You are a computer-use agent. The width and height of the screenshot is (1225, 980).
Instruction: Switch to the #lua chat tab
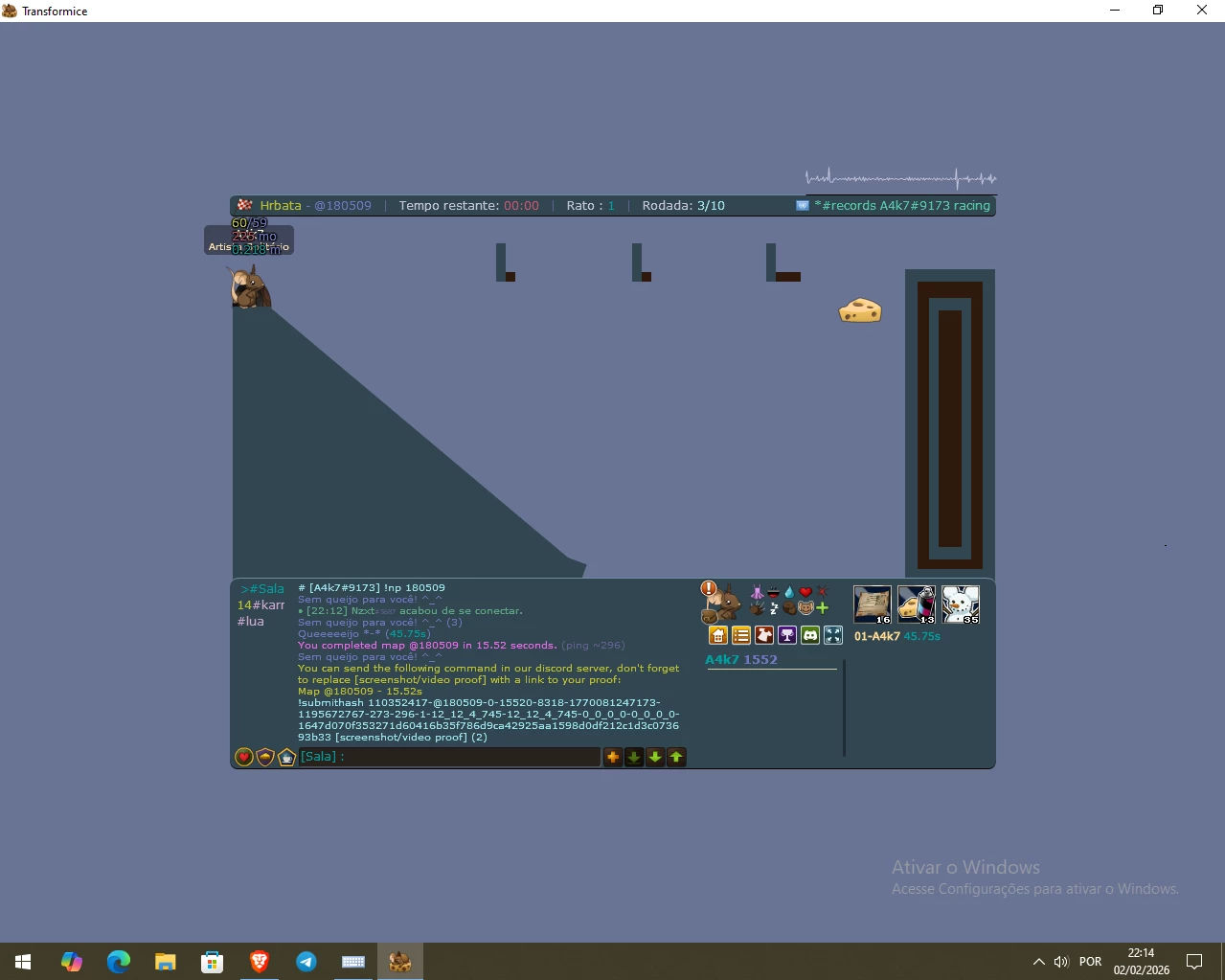tap(251, 622)
